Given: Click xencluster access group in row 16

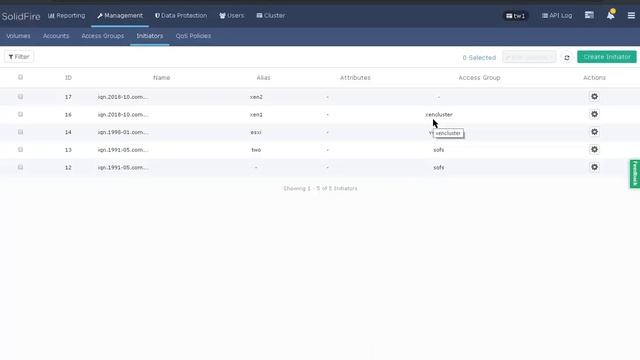Looking at the screenshot, I should (439, 115).
